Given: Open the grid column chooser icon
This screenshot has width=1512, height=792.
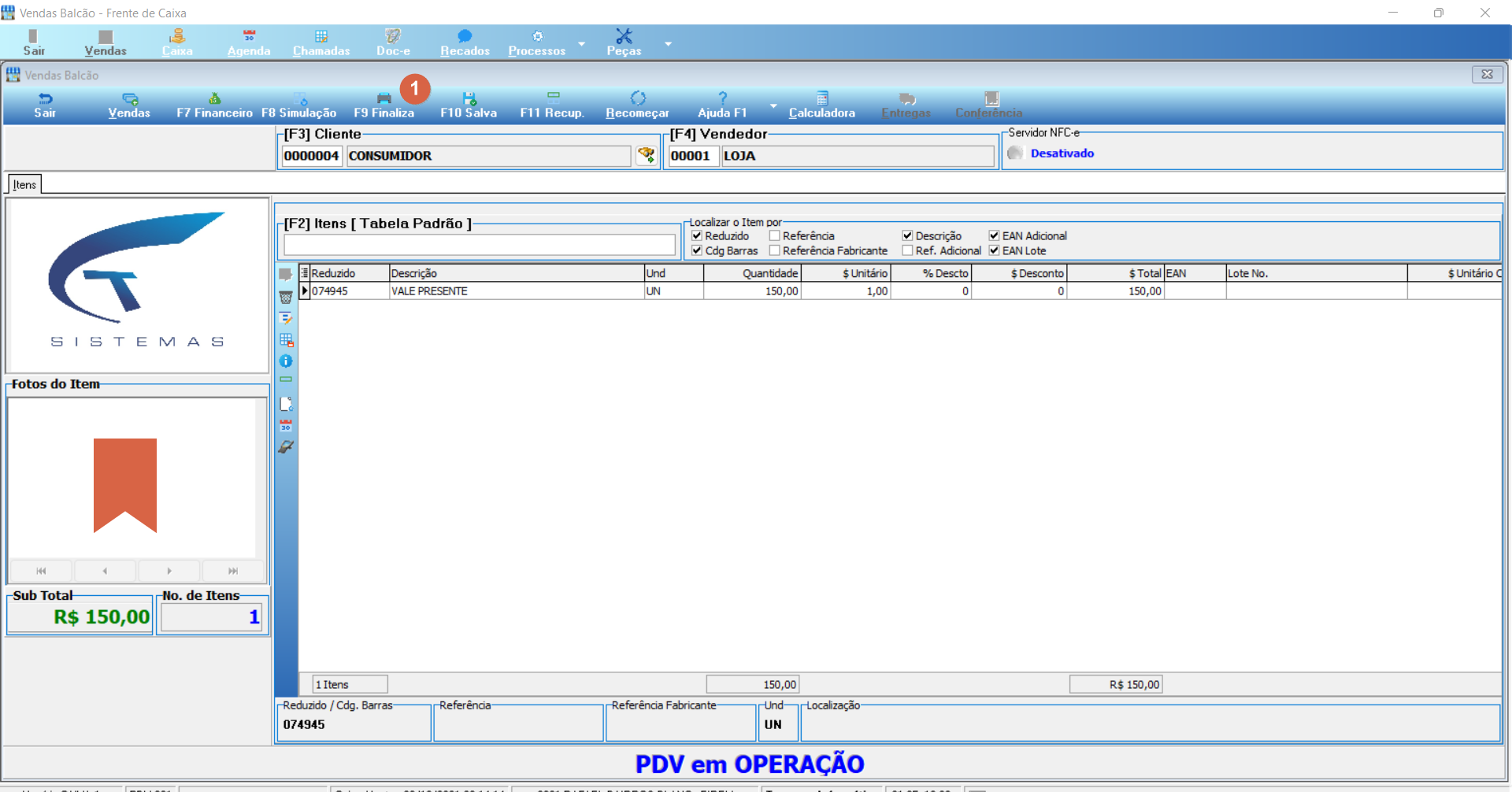Looking at the screenshot, I should (305, 273).
